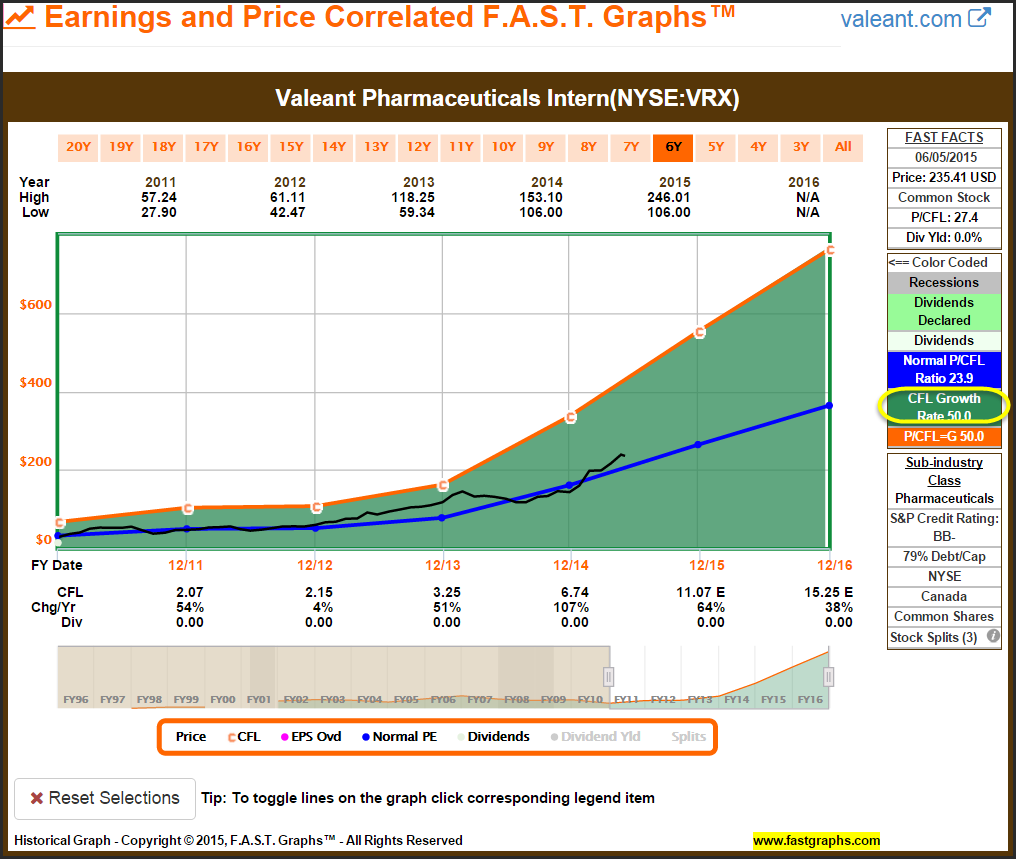Open the valeant.com external link icon

980,17
